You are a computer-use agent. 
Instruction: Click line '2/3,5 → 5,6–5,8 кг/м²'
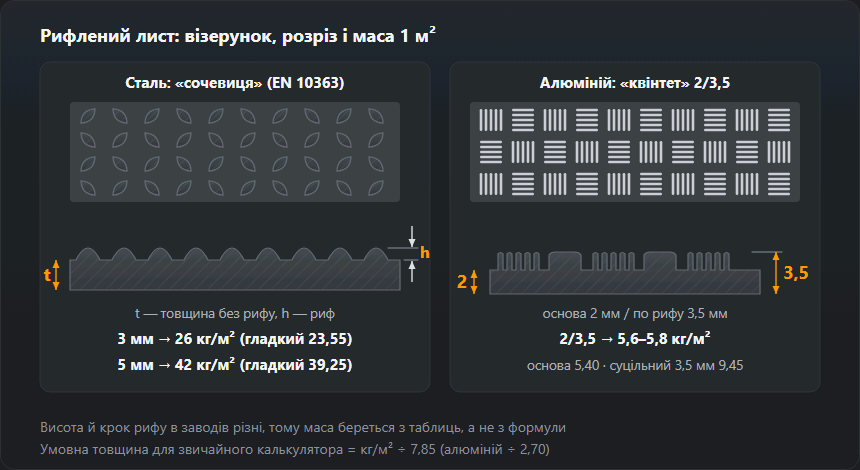(x=635, y=338)
